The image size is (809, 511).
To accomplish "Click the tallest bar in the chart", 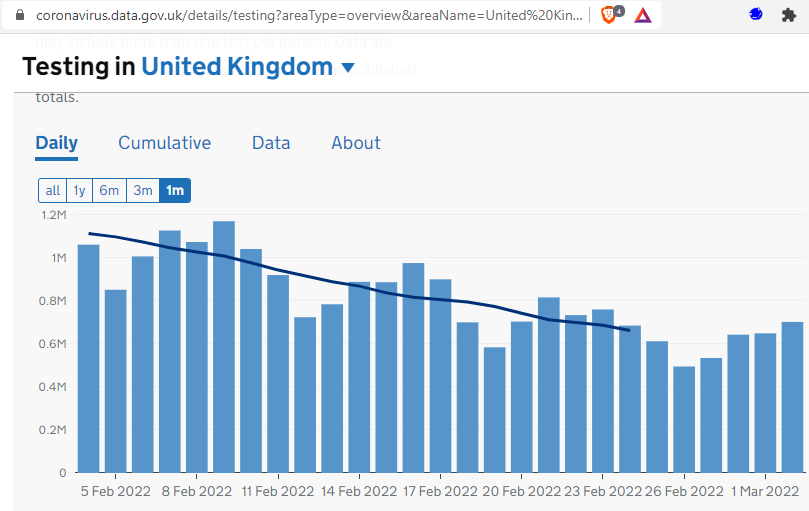I will (x=224, y=346).
